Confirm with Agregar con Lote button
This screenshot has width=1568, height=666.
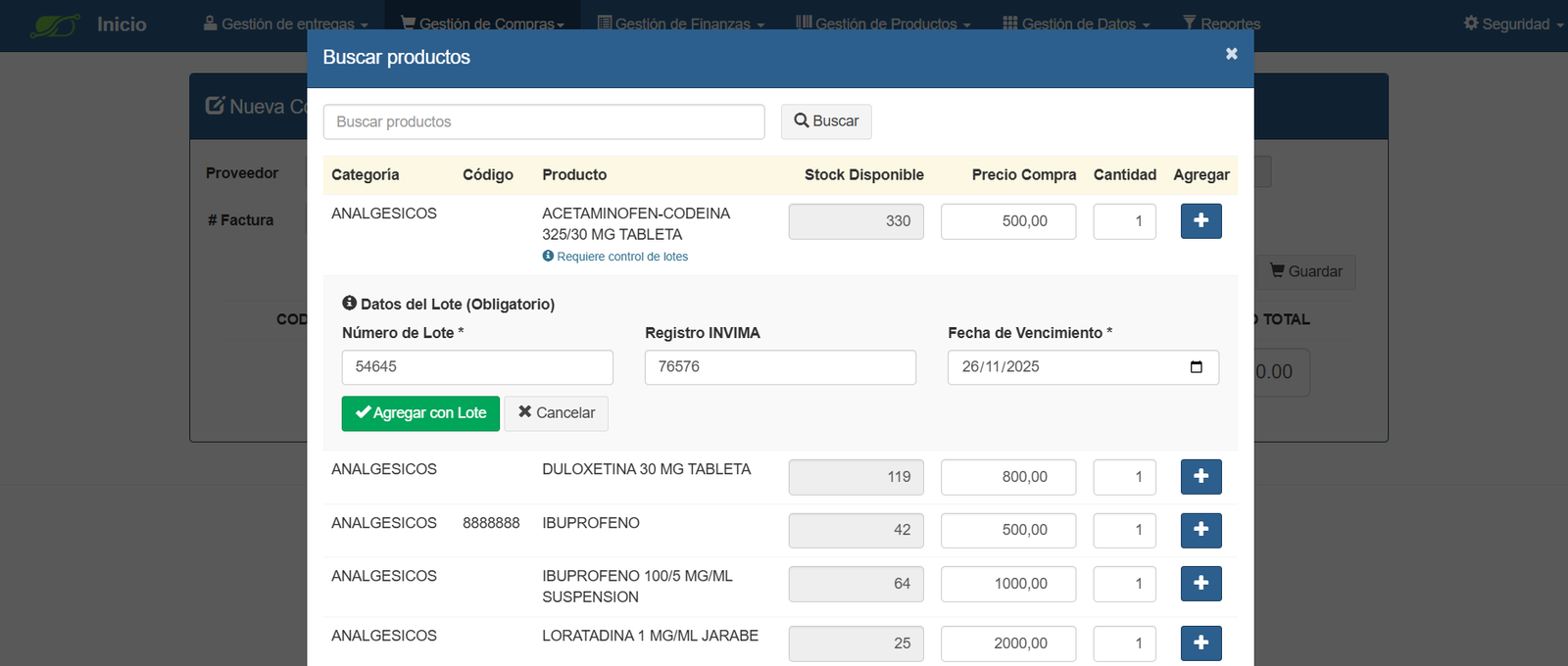[x=420, y=413]
